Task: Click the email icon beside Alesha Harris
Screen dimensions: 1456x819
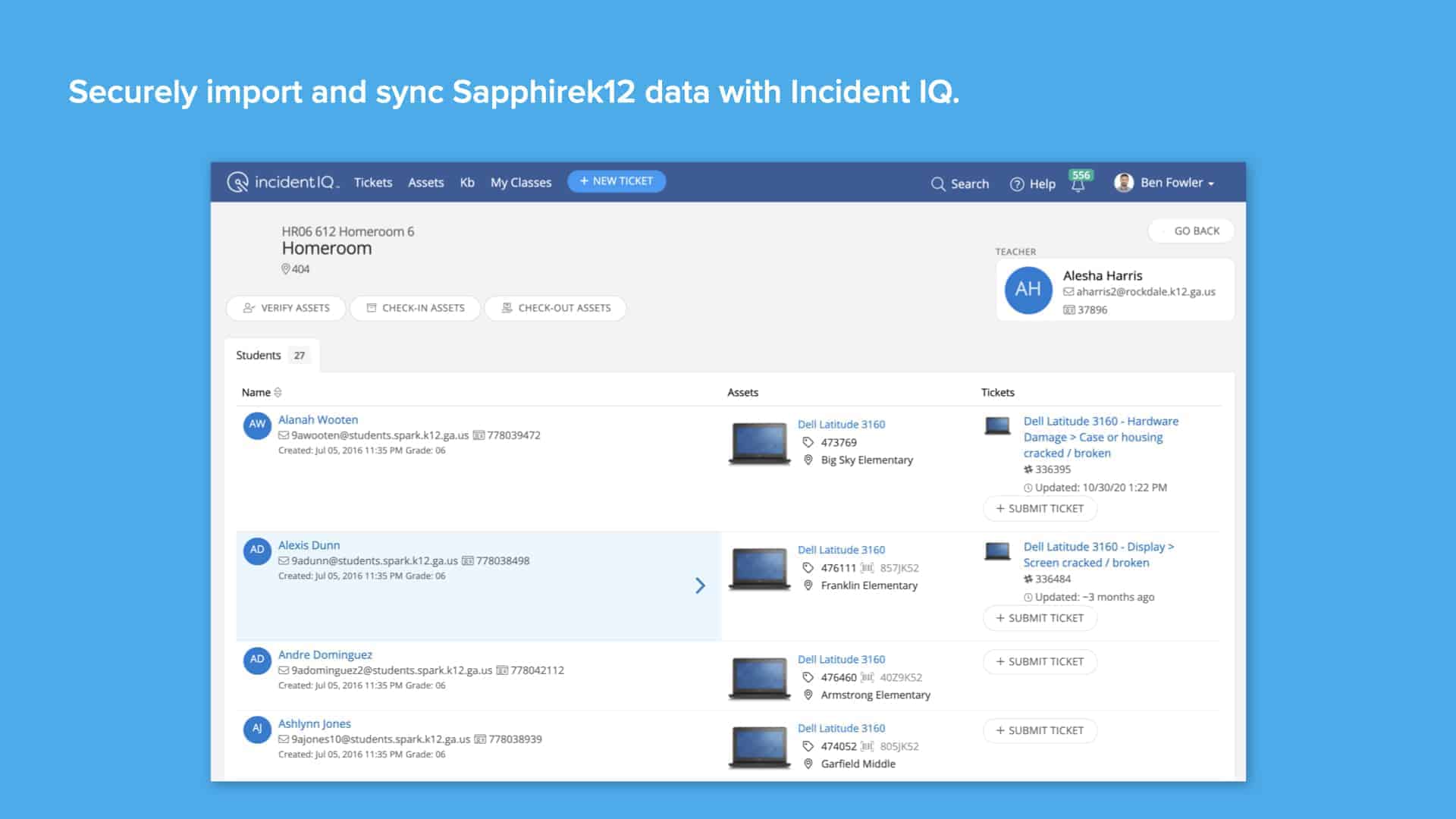Action: (x=1067, y=291)
